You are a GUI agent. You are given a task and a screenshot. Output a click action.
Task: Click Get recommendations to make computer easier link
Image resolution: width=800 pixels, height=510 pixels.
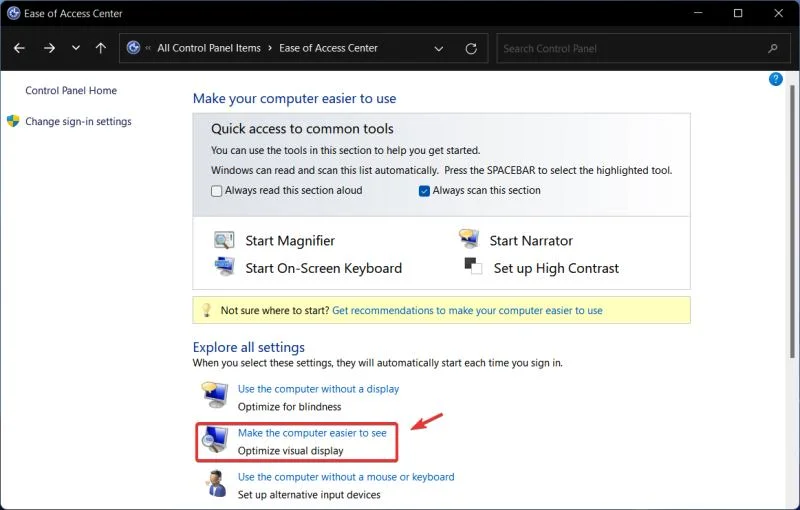tap(467, 310)
